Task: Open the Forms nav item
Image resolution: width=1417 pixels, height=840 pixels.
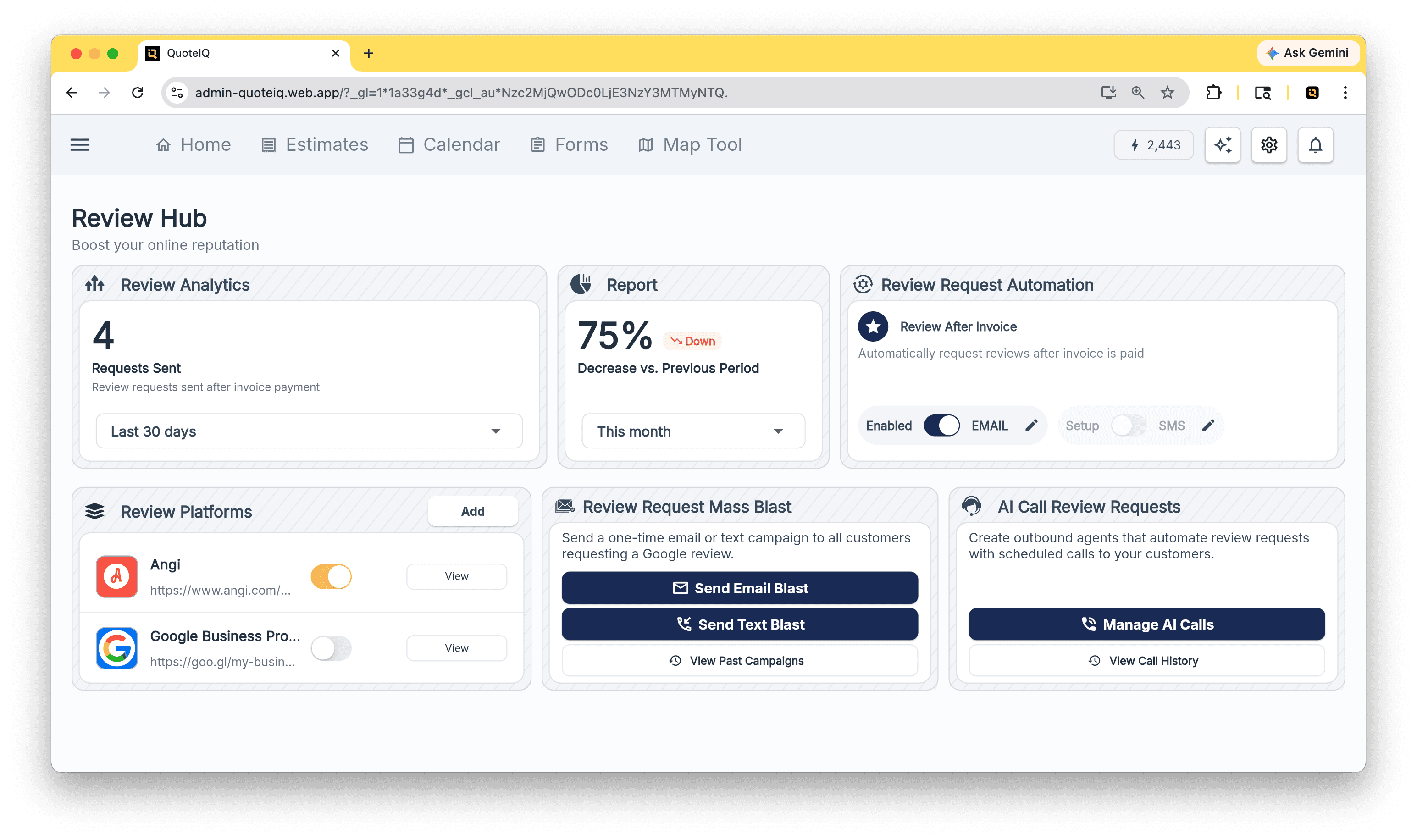Action: [569, 145]
